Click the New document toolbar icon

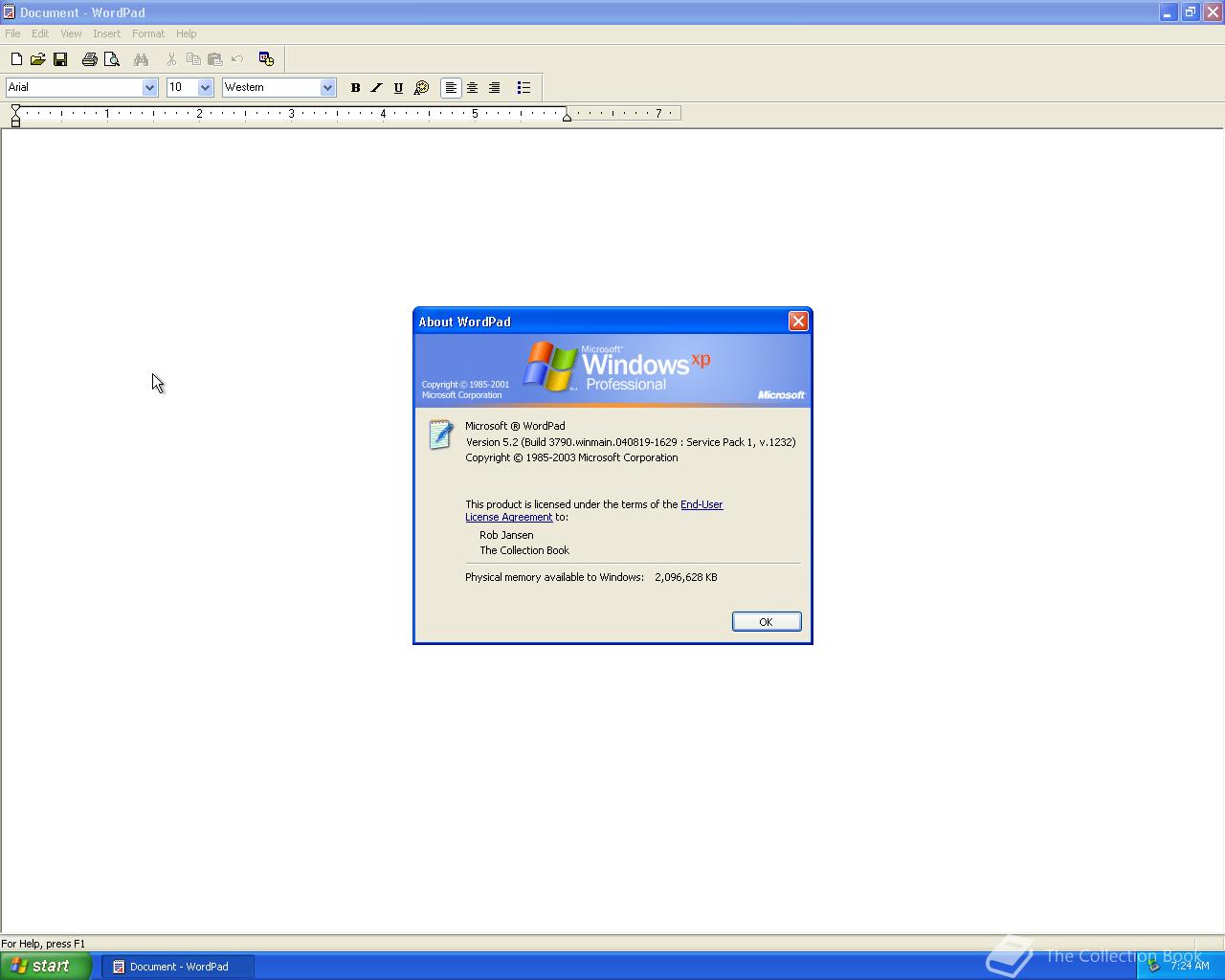(16, 59)
